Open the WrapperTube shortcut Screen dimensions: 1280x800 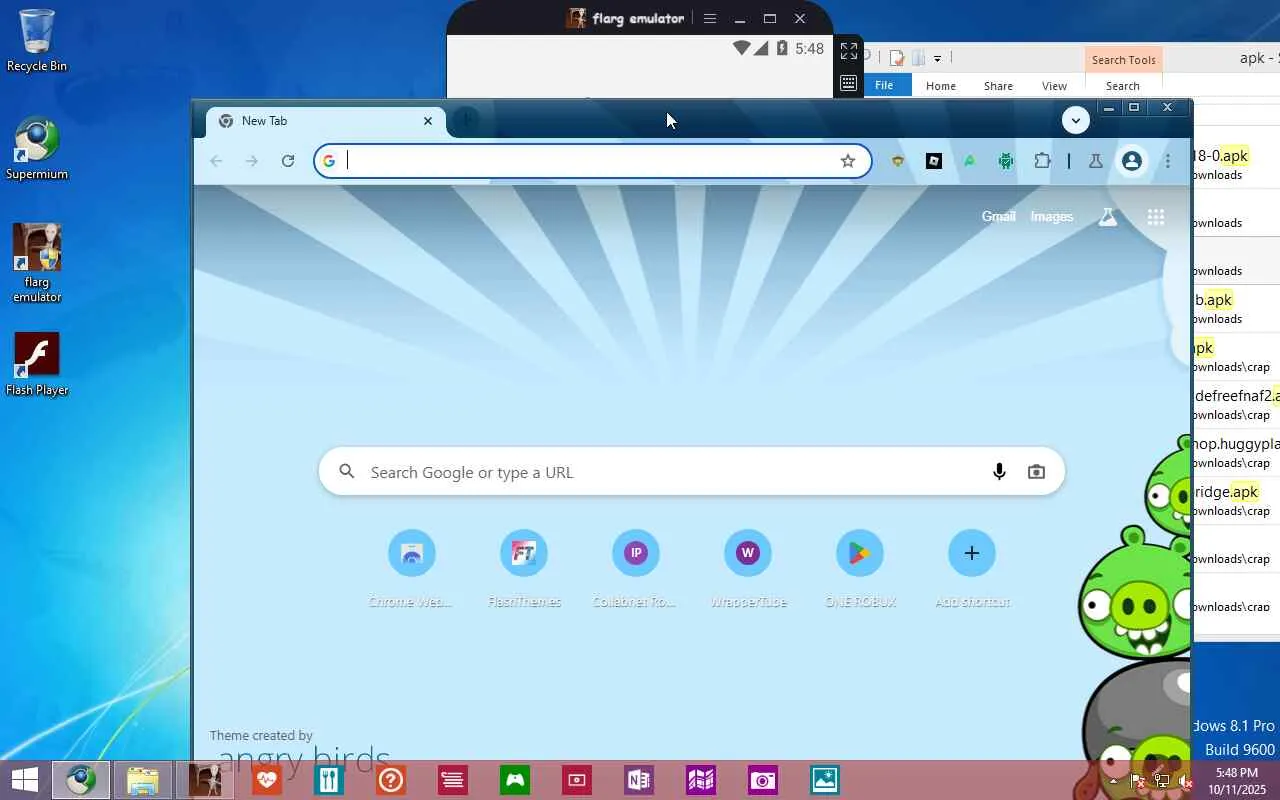(748, 568)
